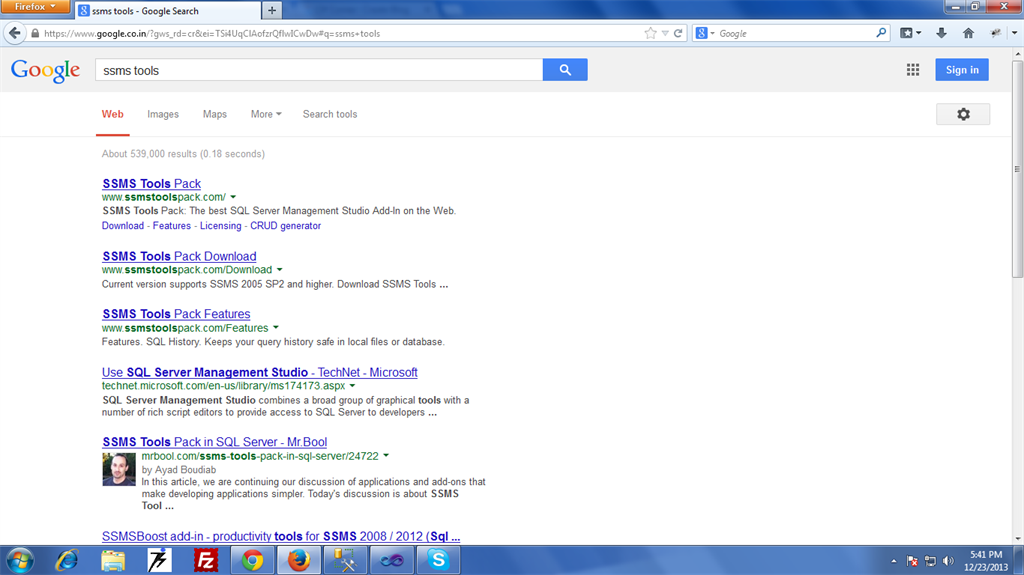This screenshot has width=1024, height=575.
Task: Select the 'ssms tools - Google Search' browser tab
Action: 168,10
